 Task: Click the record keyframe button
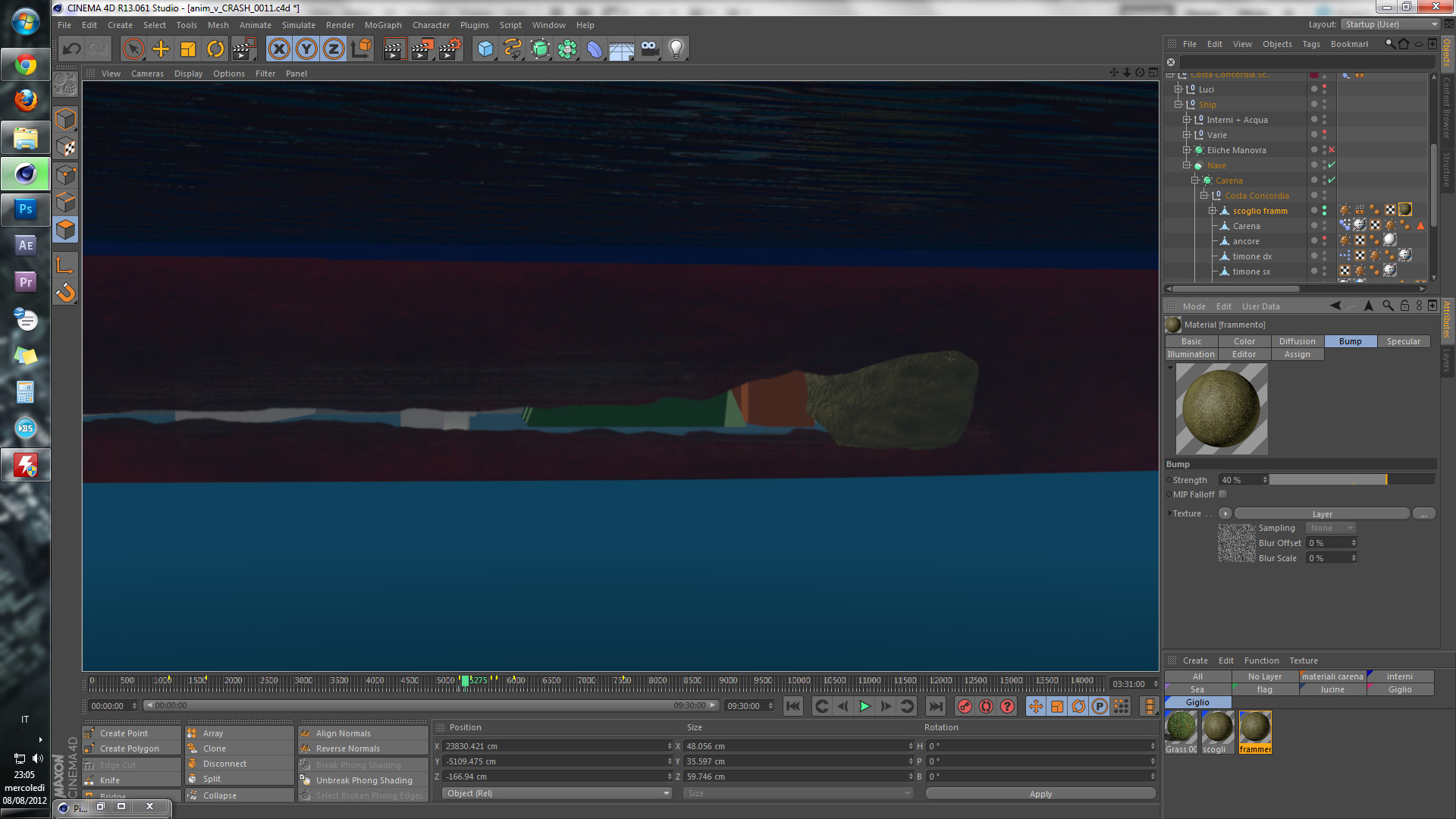965,706
